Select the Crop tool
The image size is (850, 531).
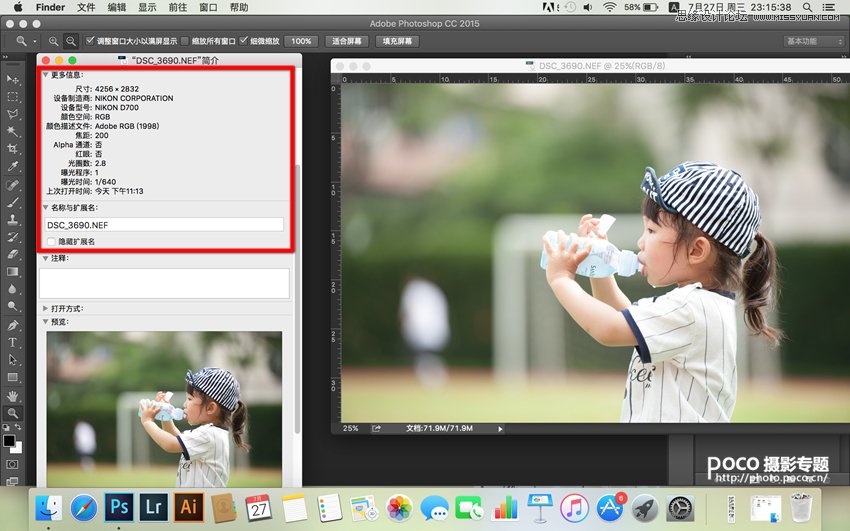[12, 149]
